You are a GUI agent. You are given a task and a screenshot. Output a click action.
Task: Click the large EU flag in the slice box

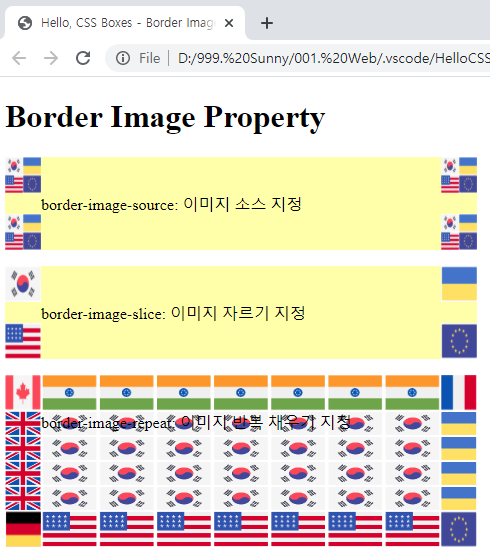pos(459,341)
